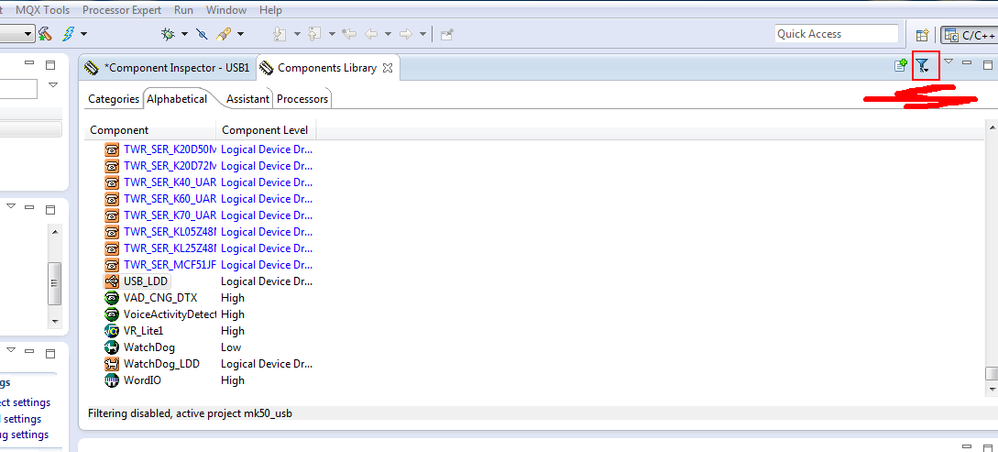Click the Previous Annotation icon
This screenshot has width=998, height=452.
pos(314,34)
